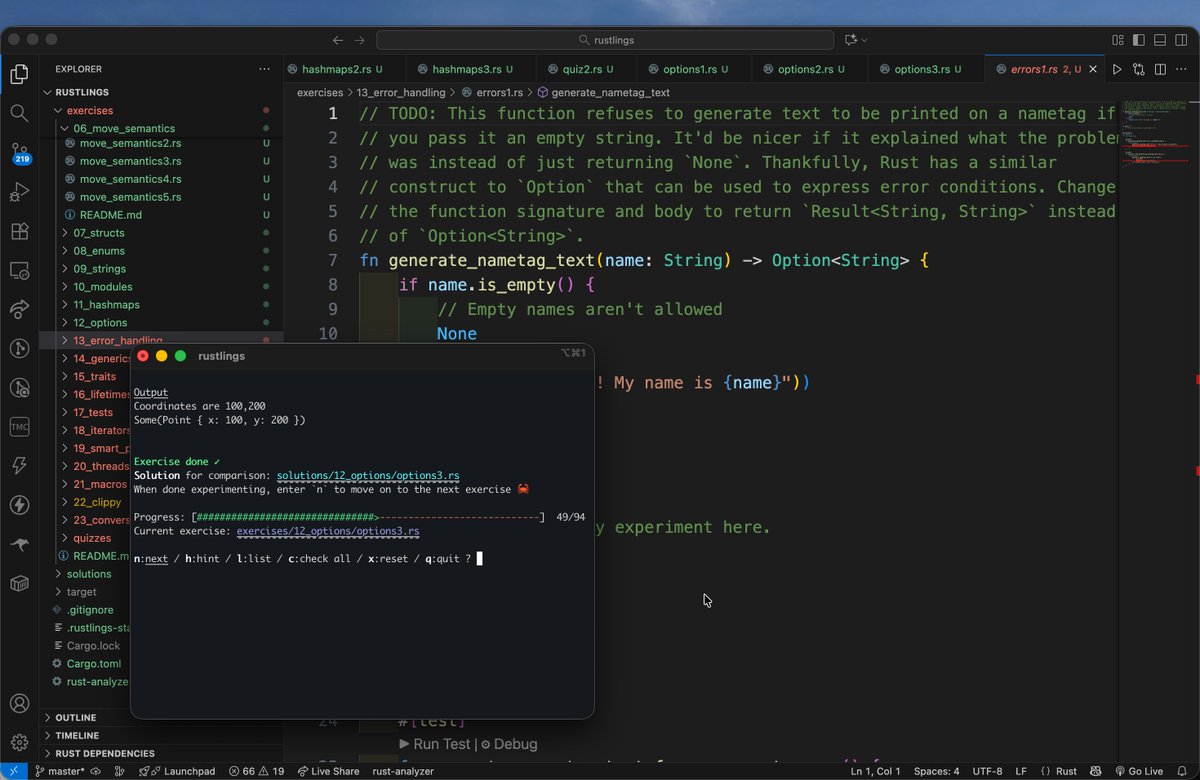Screen dimensions: 1200x780
Task: Expand the RUST DEPENDENCIES section
Action: click(160, 753)
